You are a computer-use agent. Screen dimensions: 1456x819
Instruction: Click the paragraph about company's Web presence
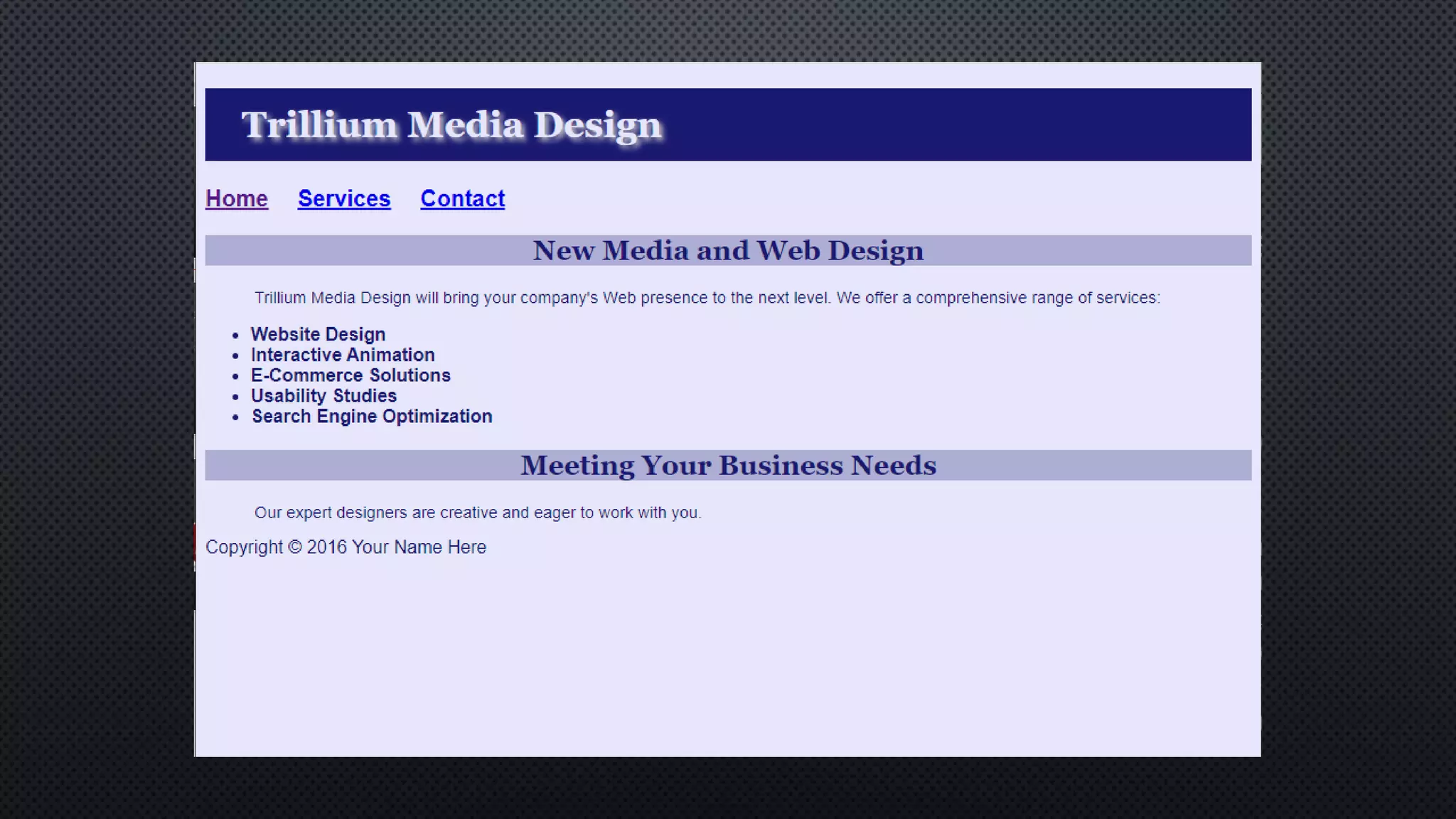click(x=707, y=298)
